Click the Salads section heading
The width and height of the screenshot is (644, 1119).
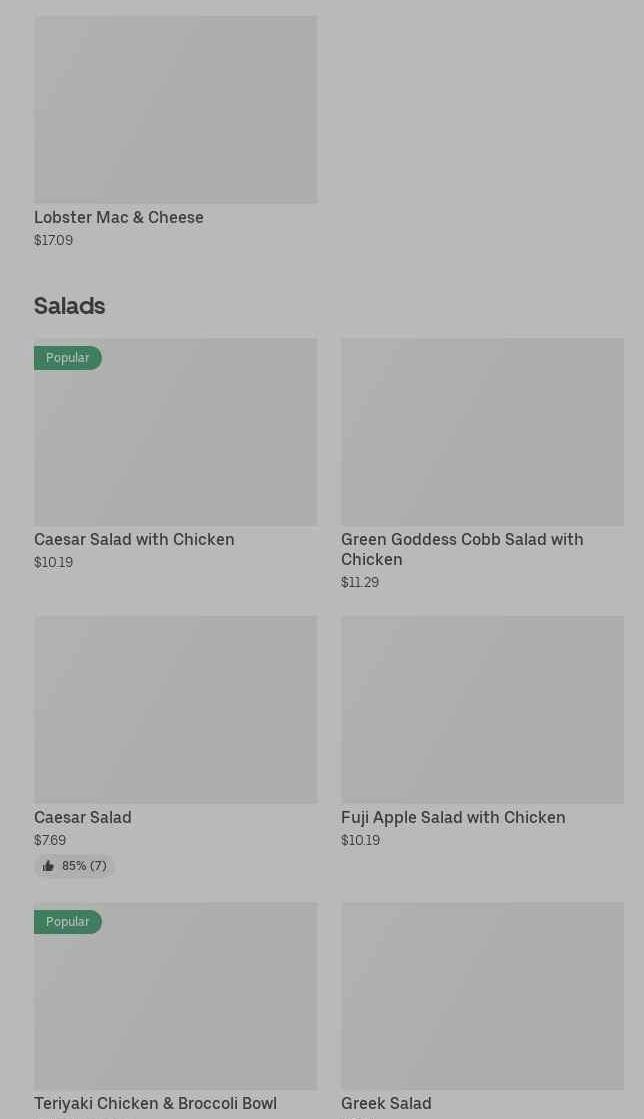tap(70, 305)
